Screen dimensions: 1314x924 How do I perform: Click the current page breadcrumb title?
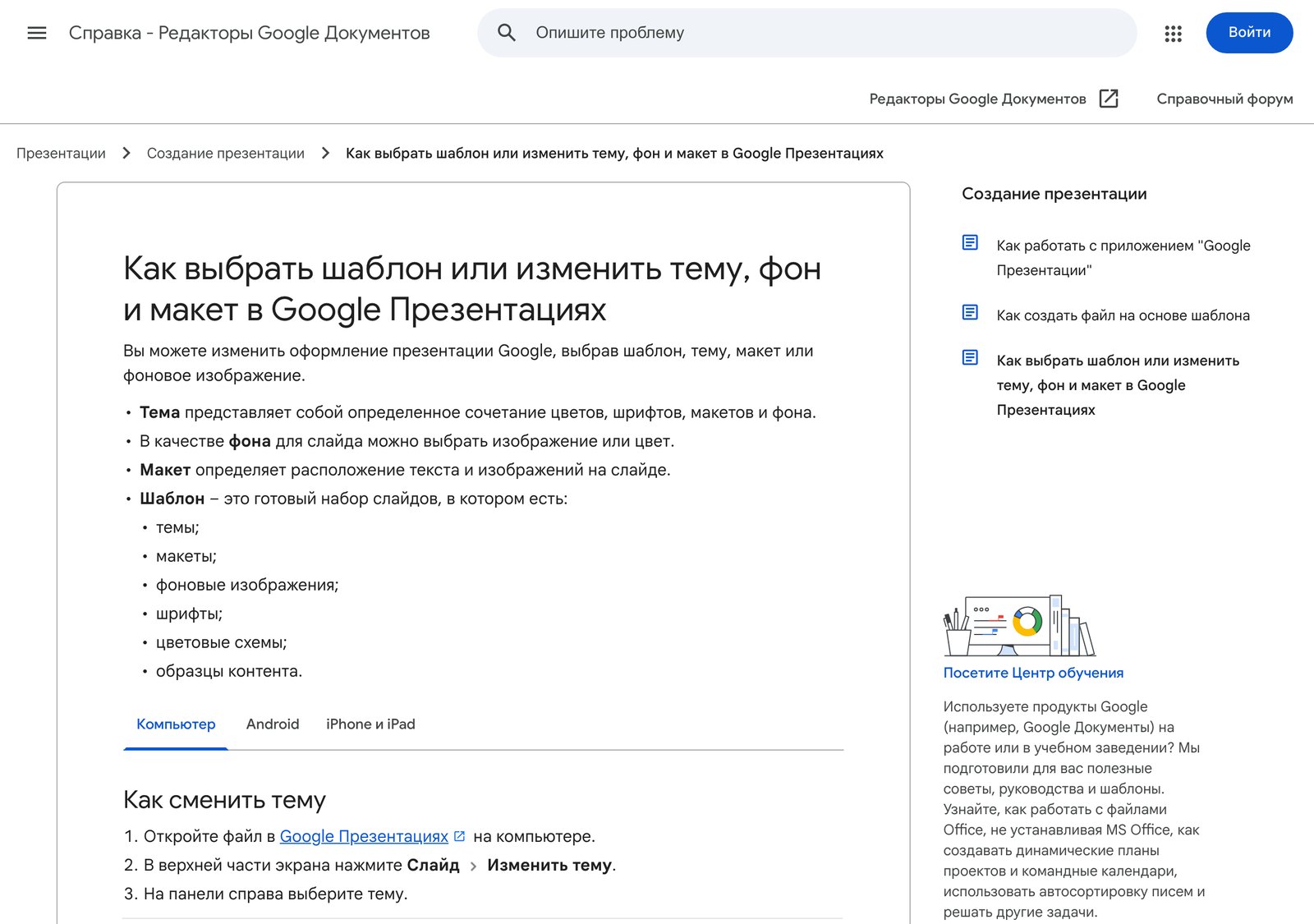pyautogui.click(x=614, y=154)
